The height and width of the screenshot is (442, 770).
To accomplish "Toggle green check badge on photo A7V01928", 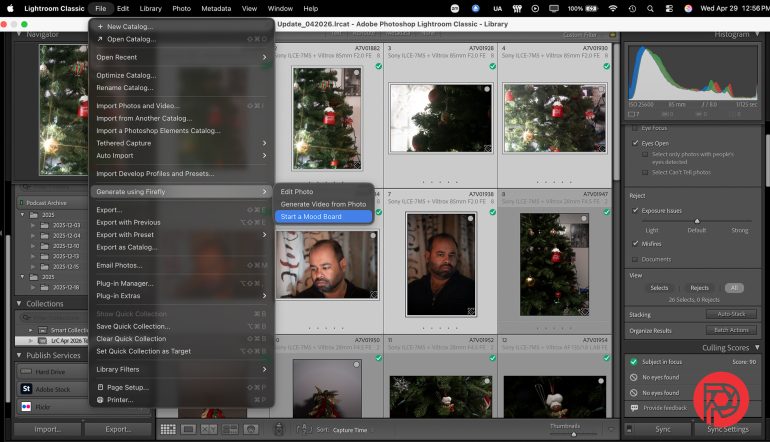I will click(493, 66).
